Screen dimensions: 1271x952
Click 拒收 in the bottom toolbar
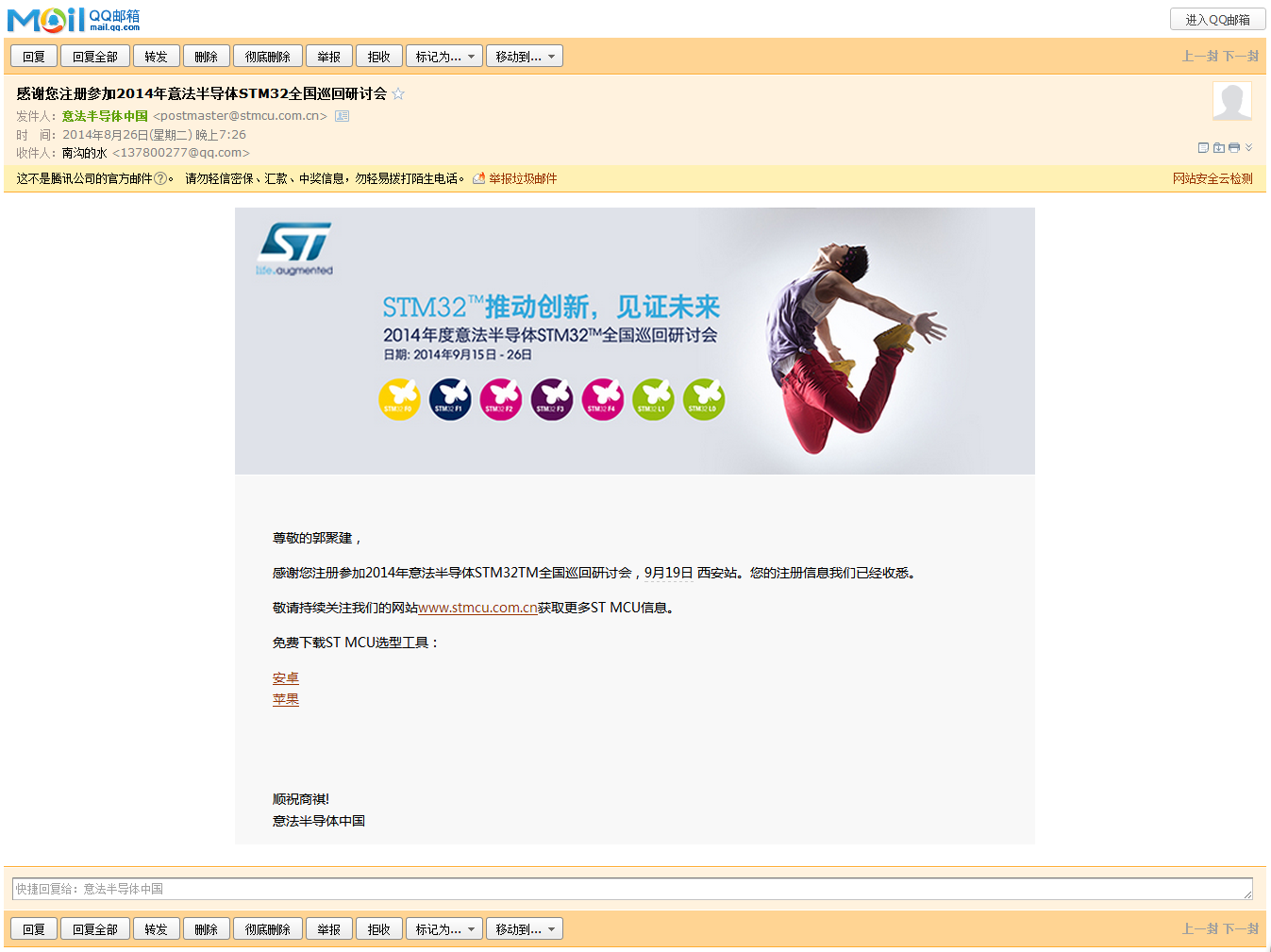pos(379,929)
